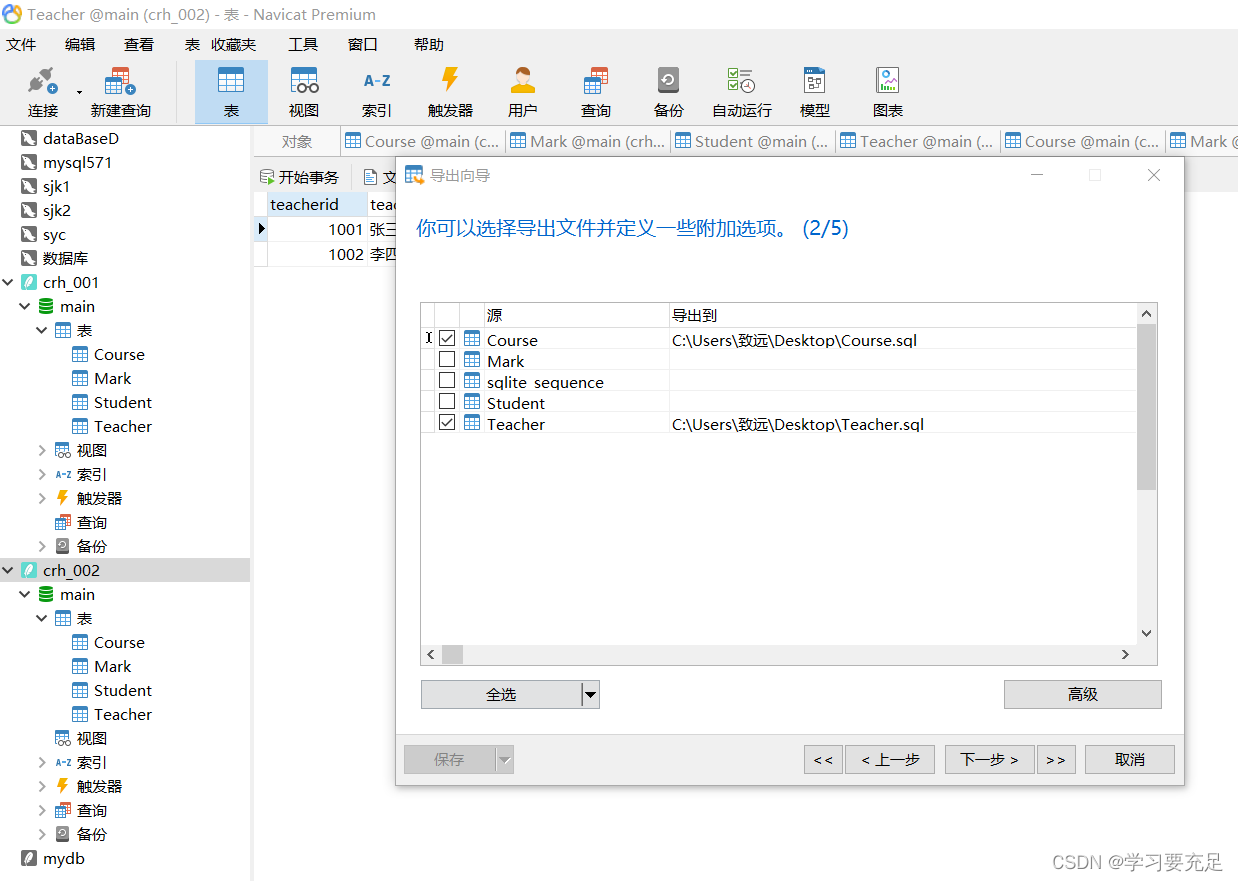1238x881 pixels.
Task: Collapse the crh_001 connection node
Action: coord(9,282)
